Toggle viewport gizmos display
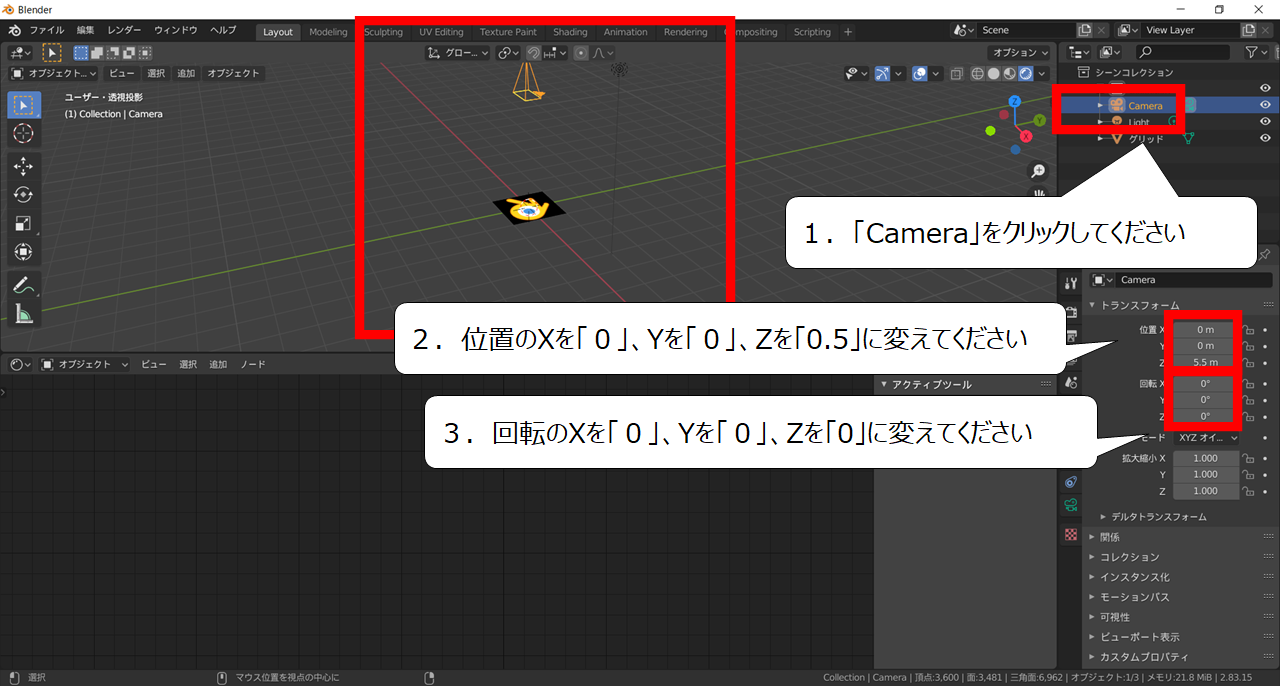 point(883,73)
